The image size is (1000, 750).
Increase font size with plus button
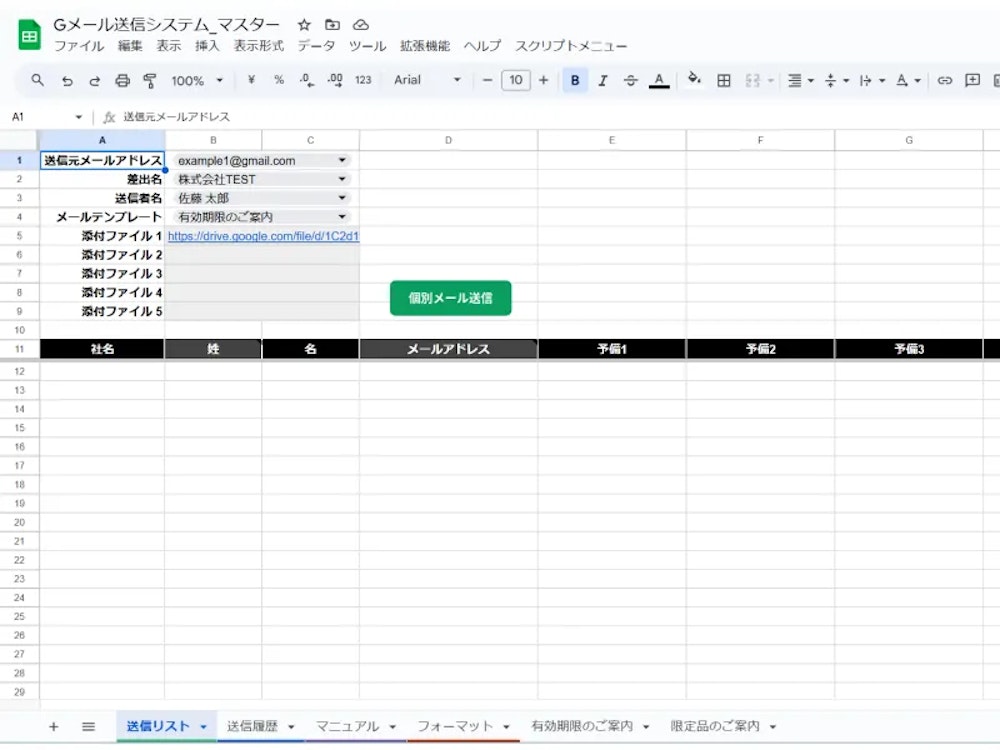[543, 80]
